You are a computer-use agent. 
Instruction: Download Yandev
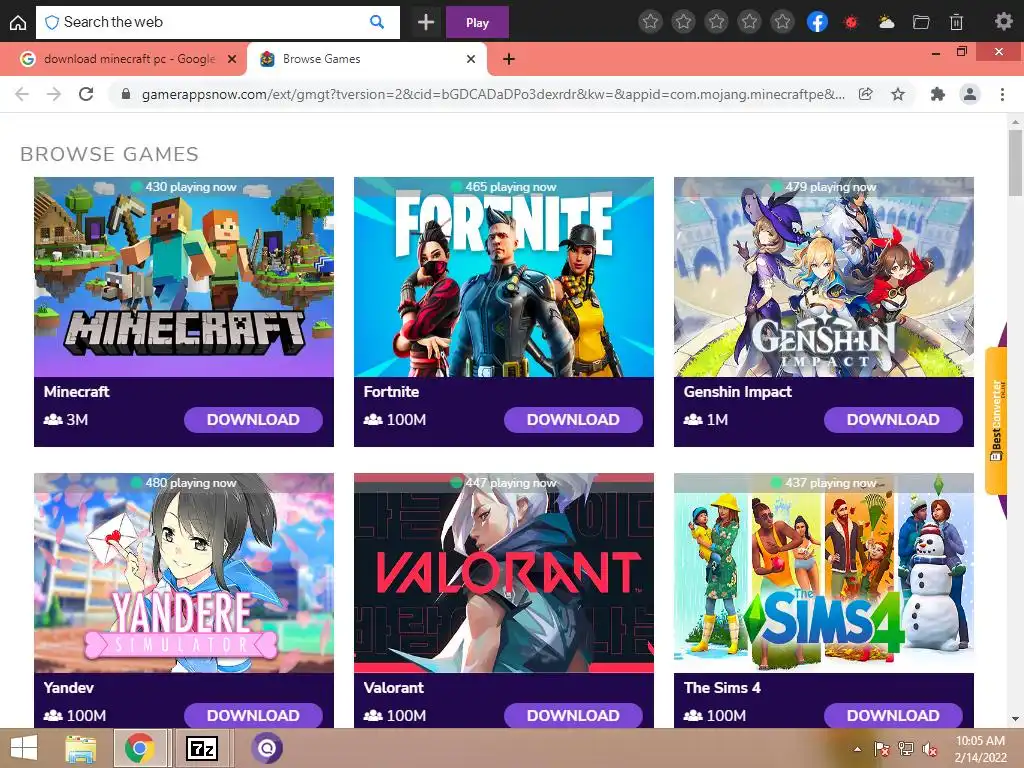point(253,715)
